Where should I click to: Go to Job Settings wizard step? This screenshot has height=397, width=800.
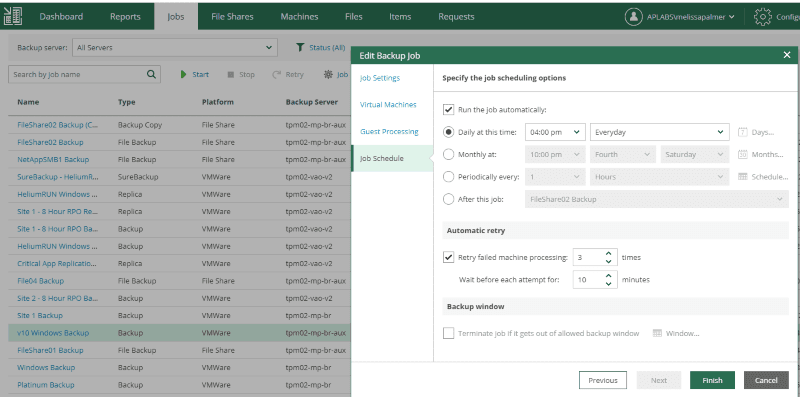[380, 78]
